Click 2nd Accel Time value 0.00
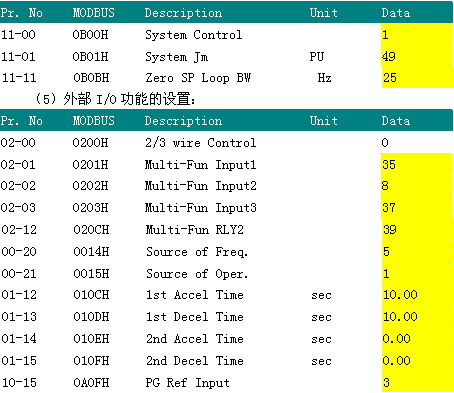Screen dimensions: 454x393 [396, 339]
